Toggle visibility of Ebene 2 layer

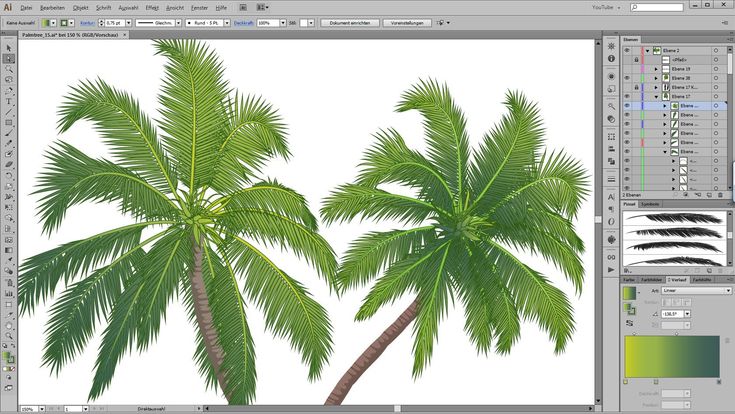627,50
